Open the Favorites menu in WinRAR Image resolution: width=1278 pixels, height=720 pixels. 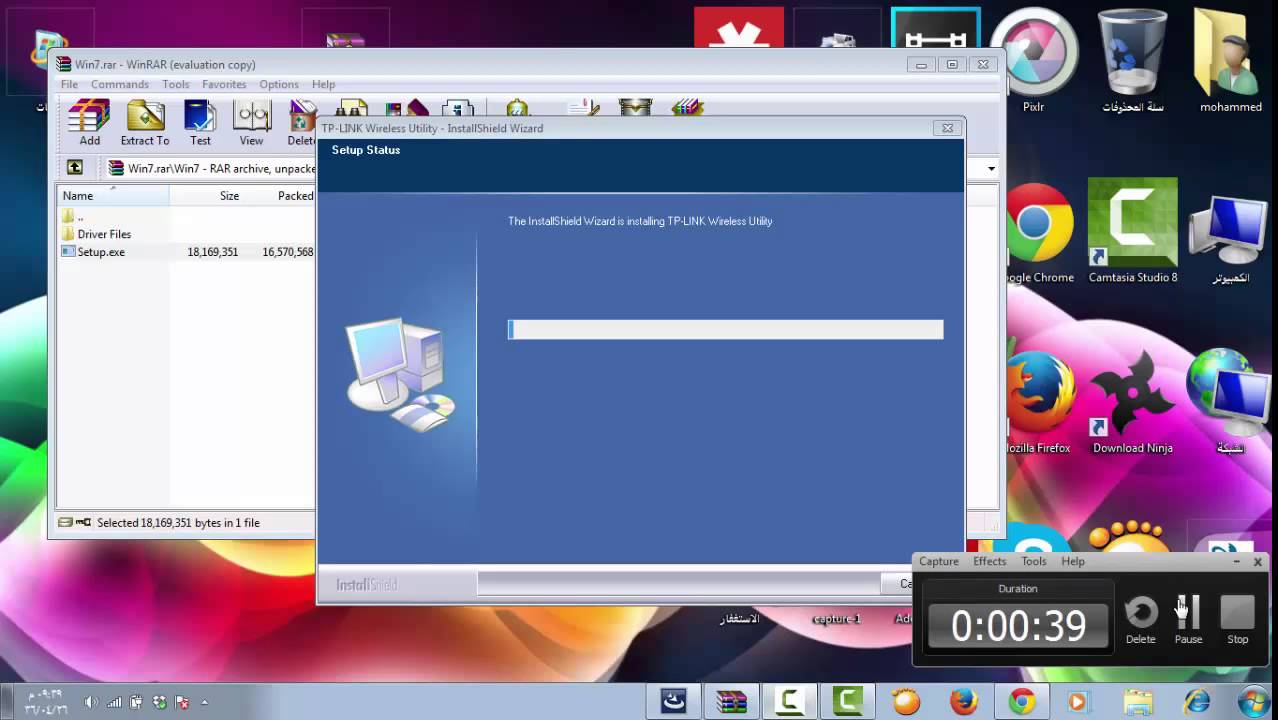224,84
